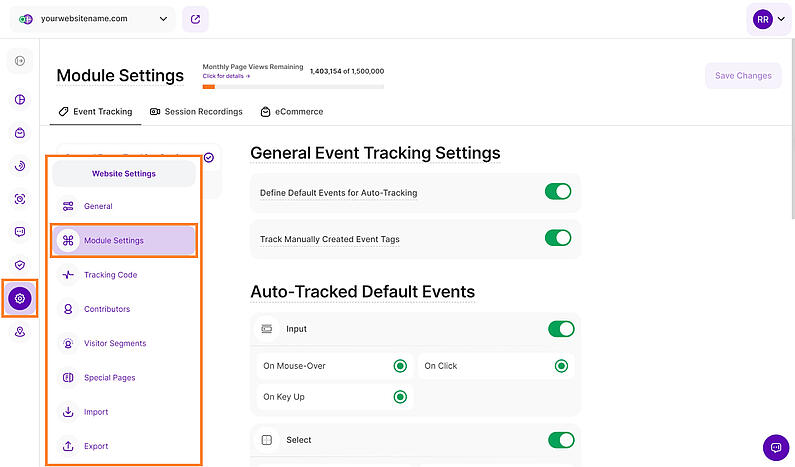Screen dimensions: 795x467
Task: Toggle the Select event switch
Action: (561, 440)
